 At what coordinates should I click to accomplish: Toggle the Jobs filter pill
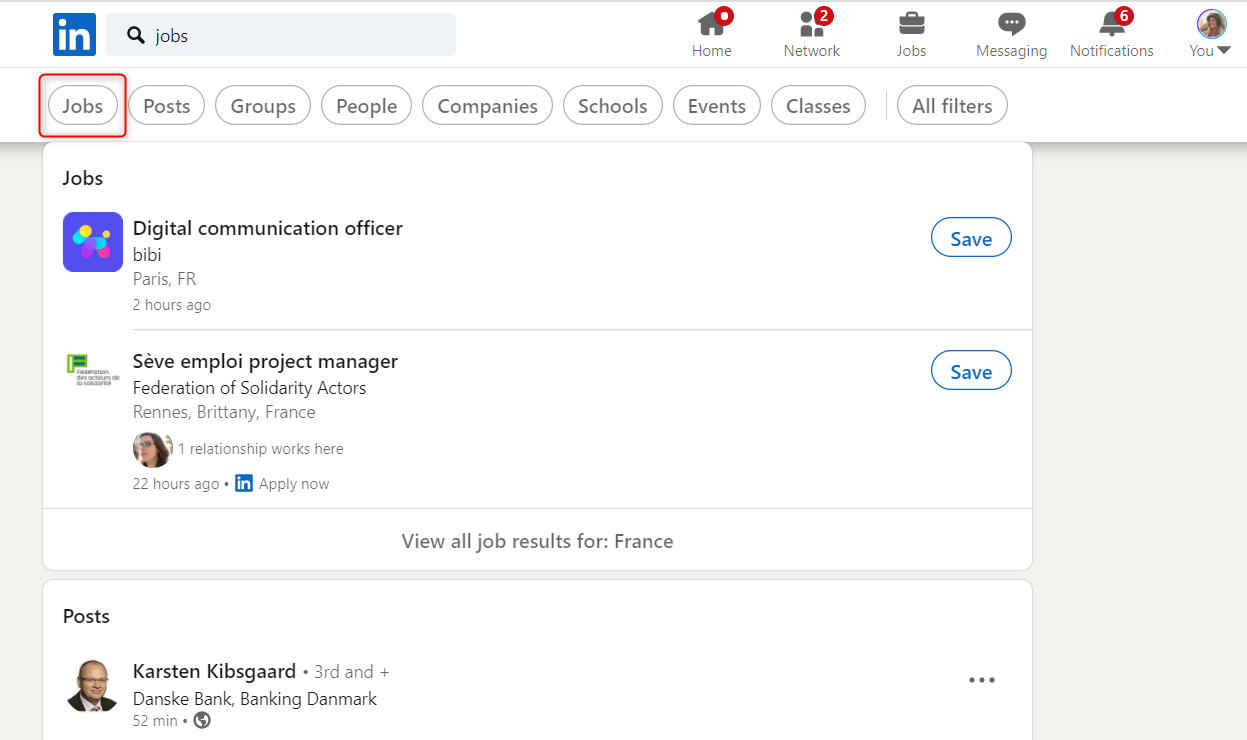(83, 106)
